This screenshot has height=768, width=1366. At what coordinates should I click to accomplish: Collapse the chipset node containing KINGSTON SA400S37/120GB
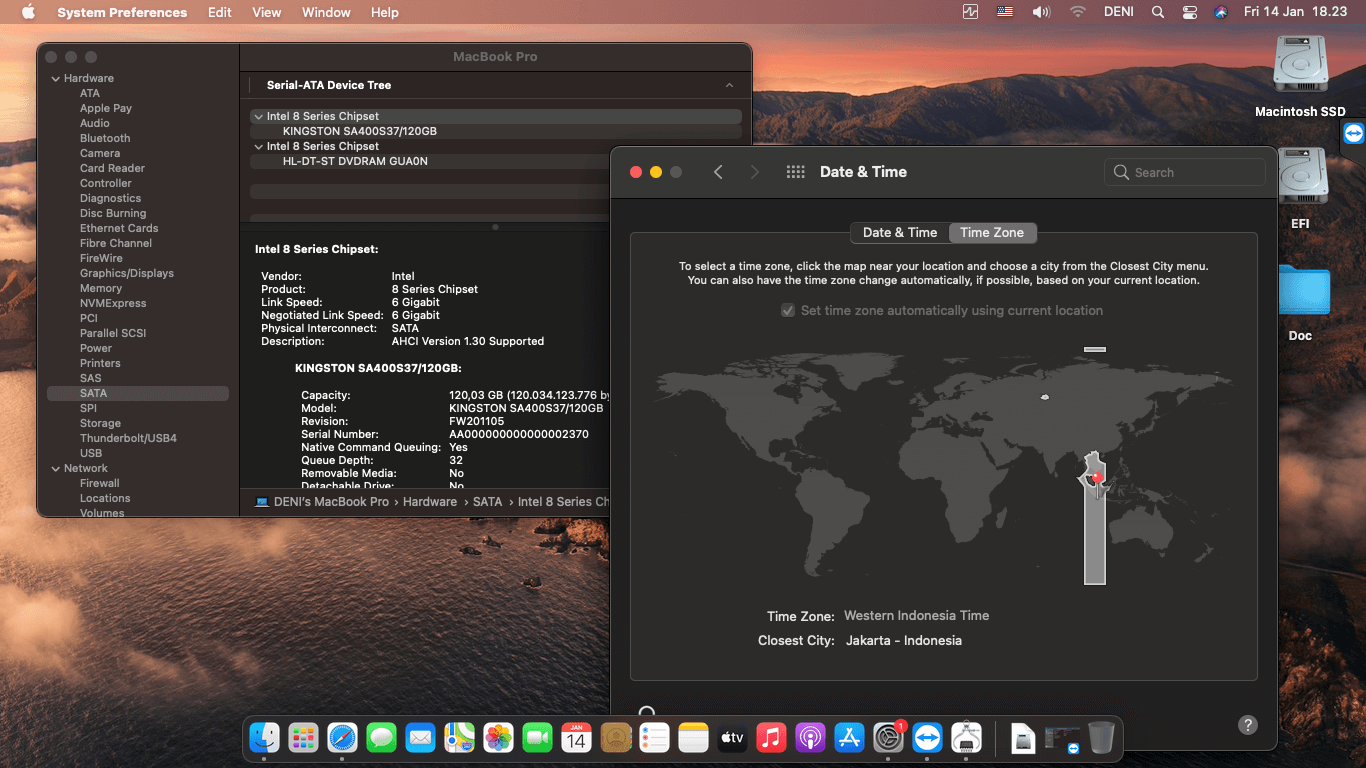pos(259,117)
